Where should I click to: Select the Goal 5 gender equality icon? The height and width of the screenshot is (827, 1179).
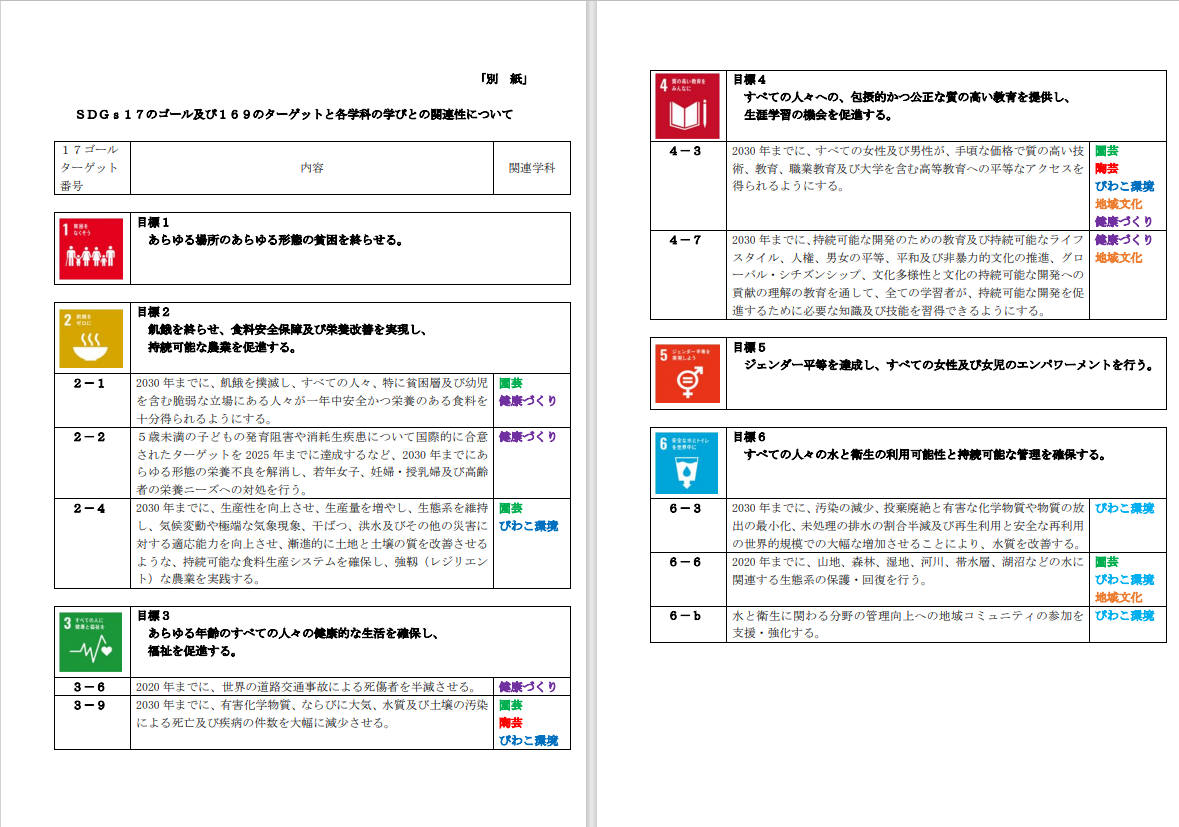tap(687, 374)
